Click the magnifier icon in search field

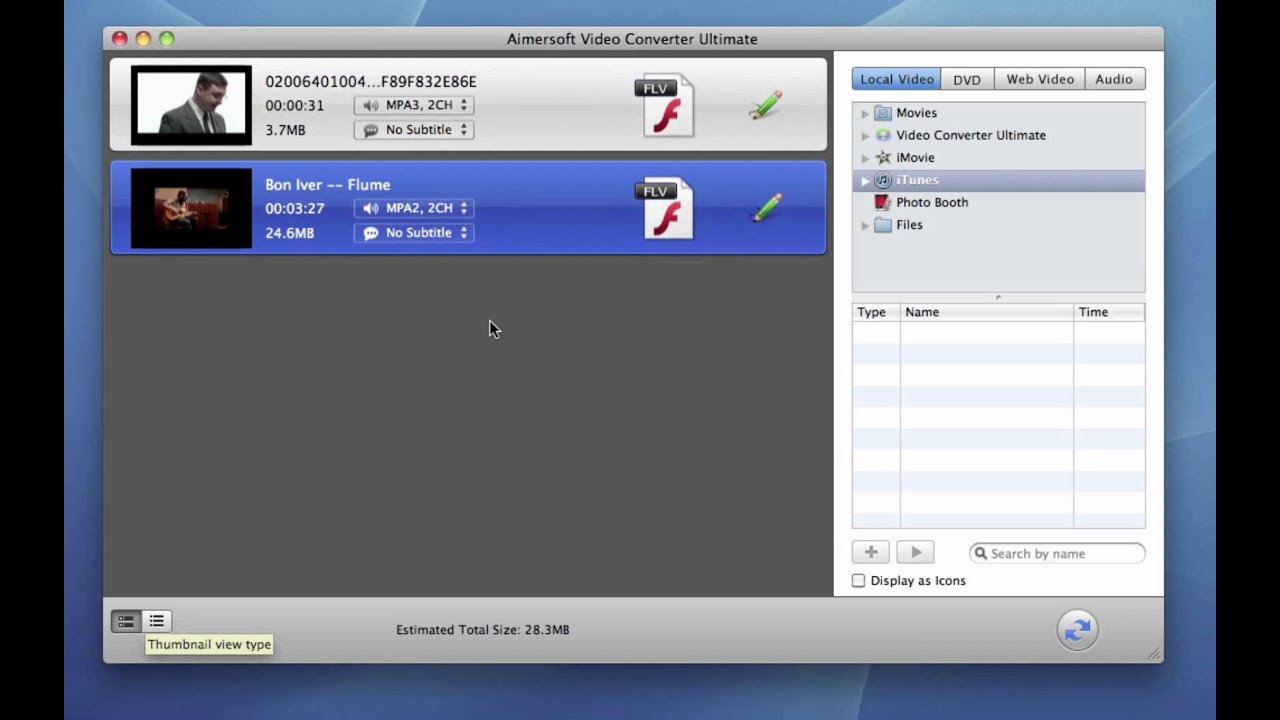(981, 553)
